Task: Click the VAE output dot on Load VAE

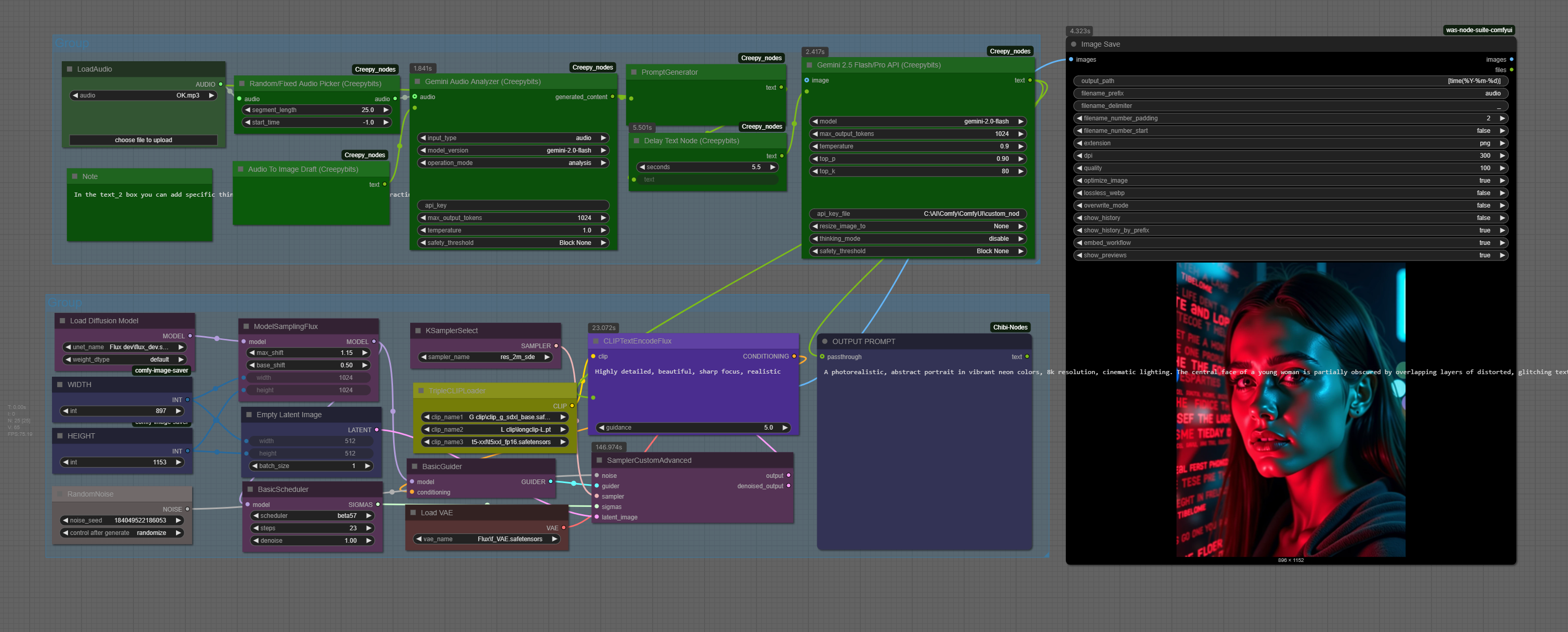Action: click(564, 528)
